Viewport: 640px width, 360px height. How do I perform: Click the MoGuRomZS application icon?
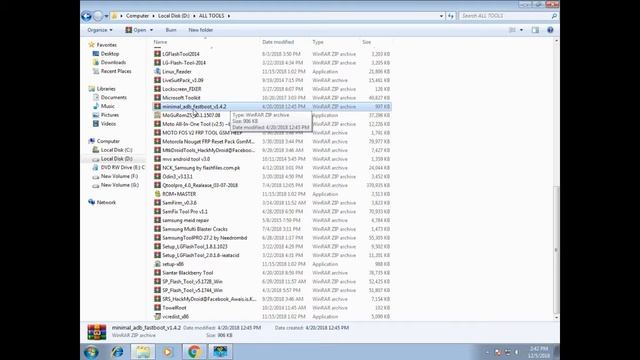[x=157, y=115]
